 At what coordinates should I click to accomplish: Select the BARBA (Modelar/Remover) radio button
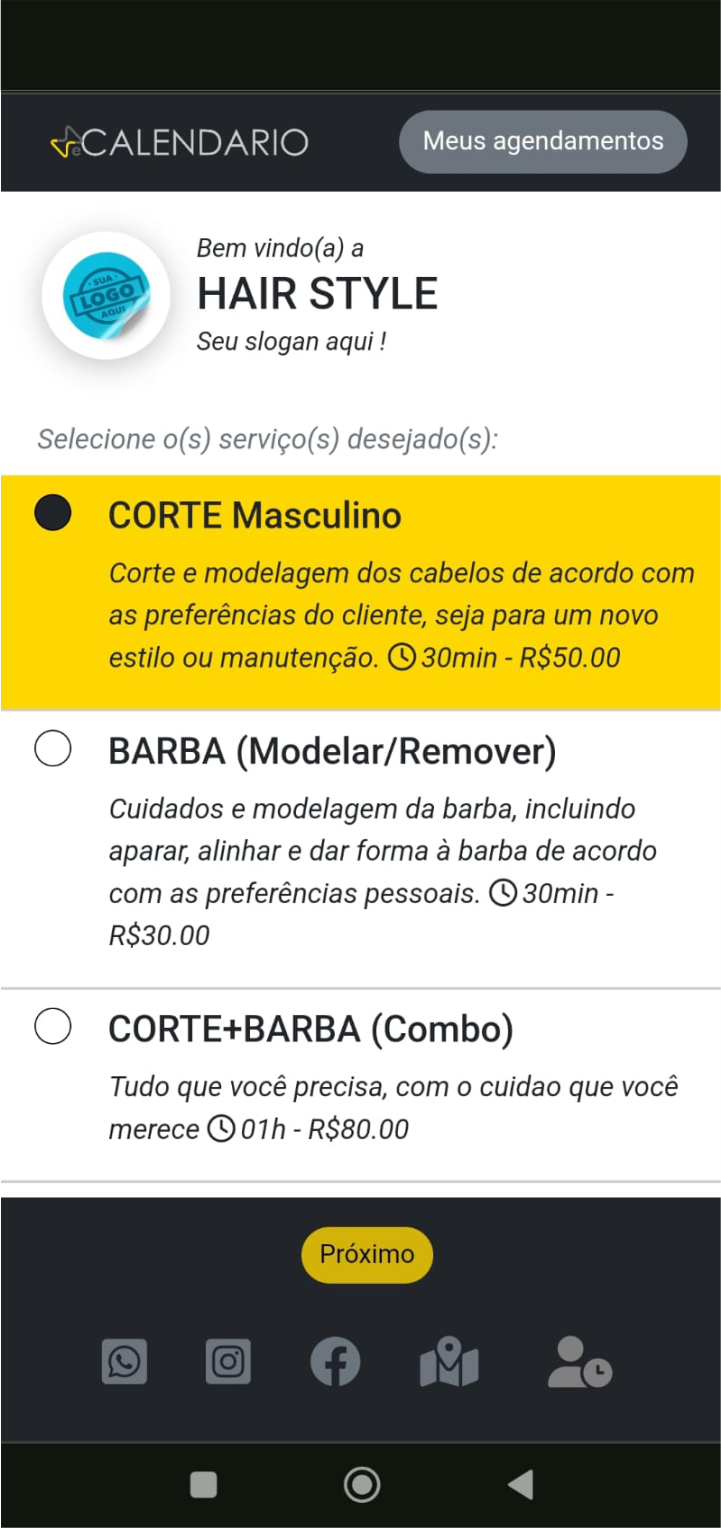[52, 749]
